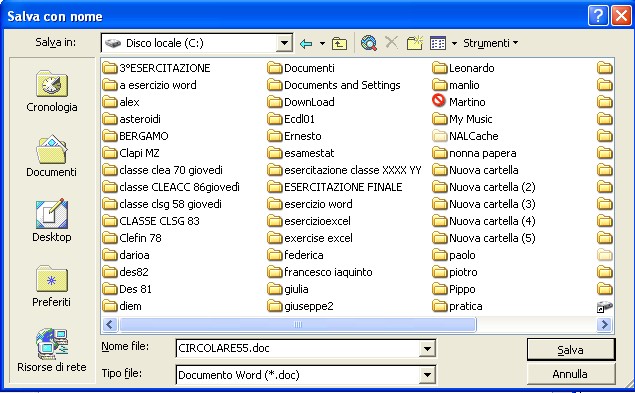Click the Views toolbar icon
Screen dimensions: 635x393
(438, 43)
